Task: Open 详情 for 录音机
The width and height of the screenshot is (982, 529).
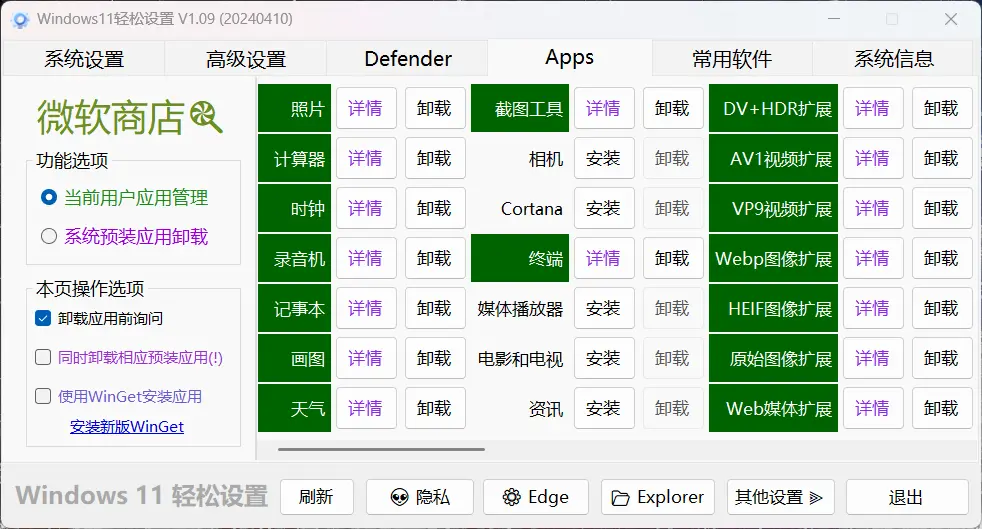Action: pos(366,259)
